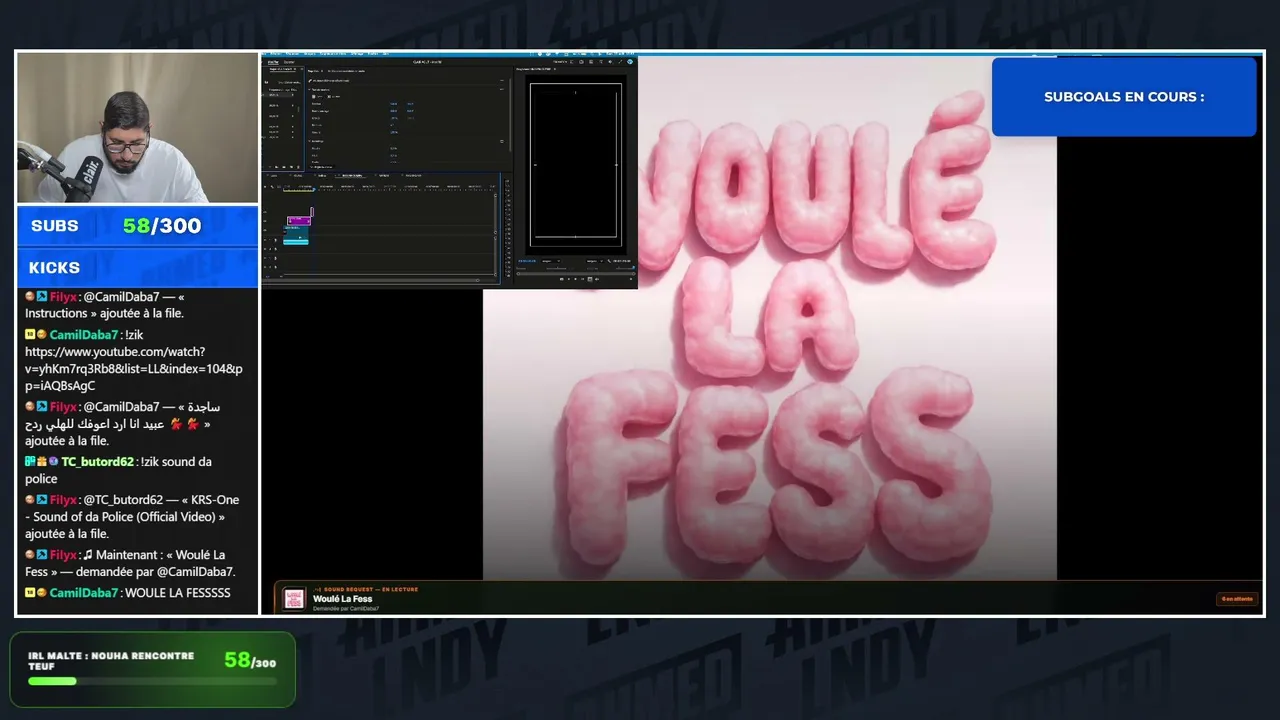Click the KICKS header label
Image resolution: width=1280 pixels, height=720 pixels.
[54, 268]
